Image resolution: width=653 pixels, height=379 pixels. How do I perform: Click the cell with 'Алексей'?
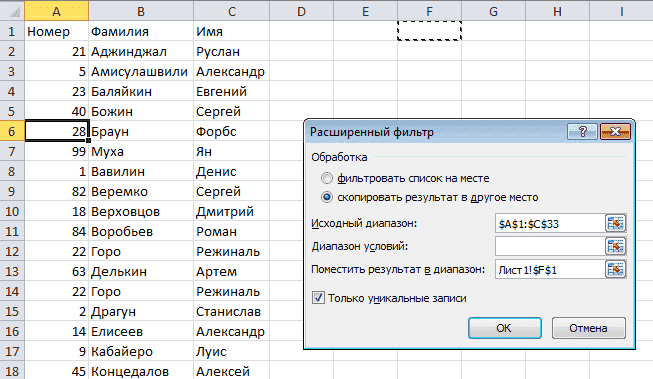pos(232,370)
